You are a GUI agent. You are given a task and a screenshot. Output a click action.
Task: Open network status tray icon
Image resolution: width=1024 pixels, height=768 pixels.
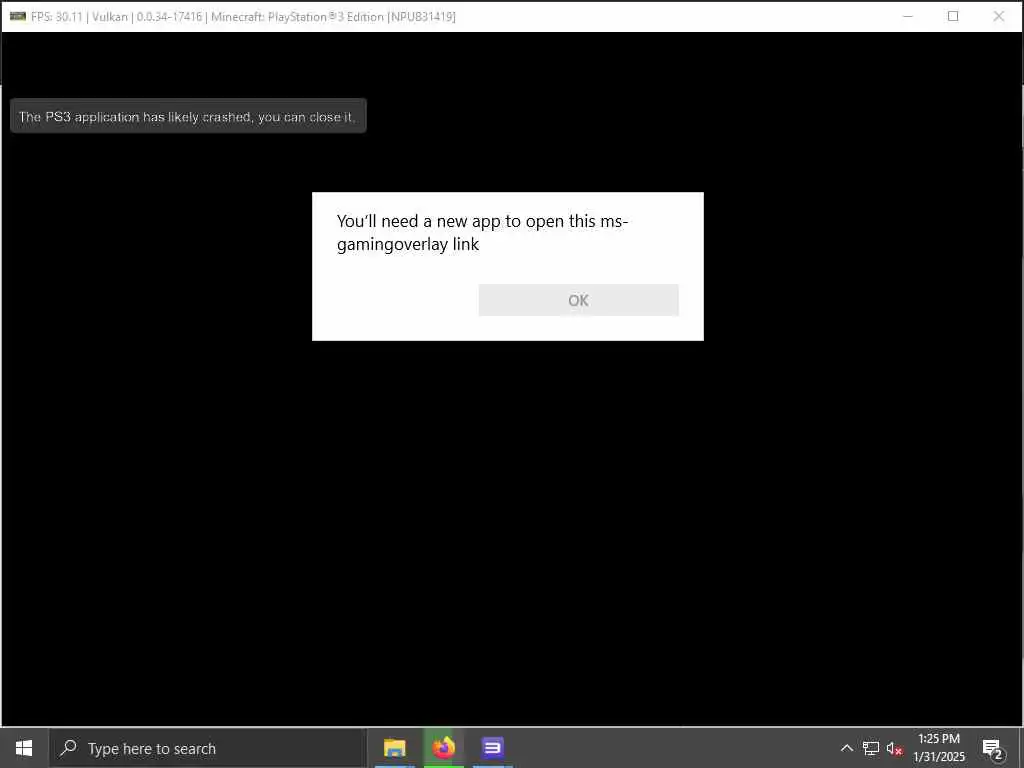click(871, 748)
